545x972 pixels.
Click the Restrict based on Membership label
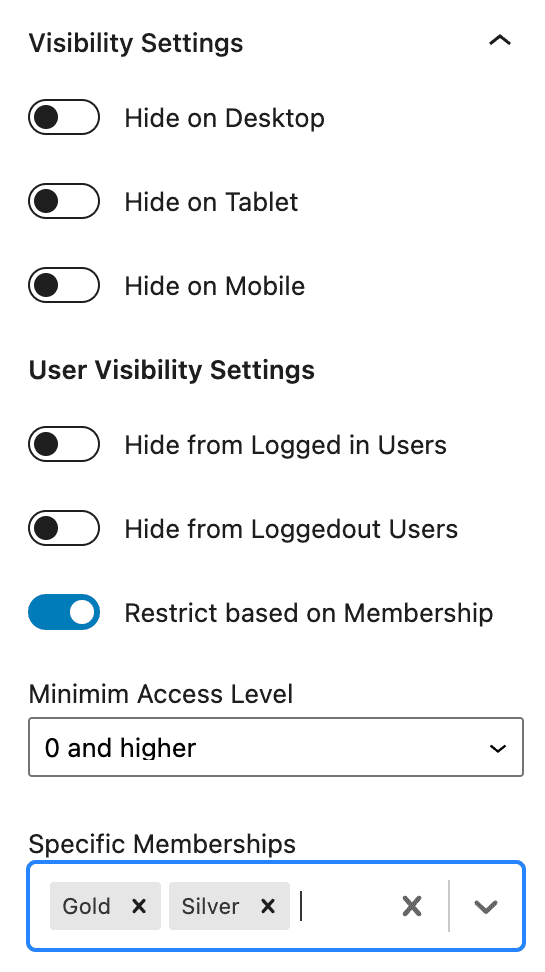(x=309, y=613)
